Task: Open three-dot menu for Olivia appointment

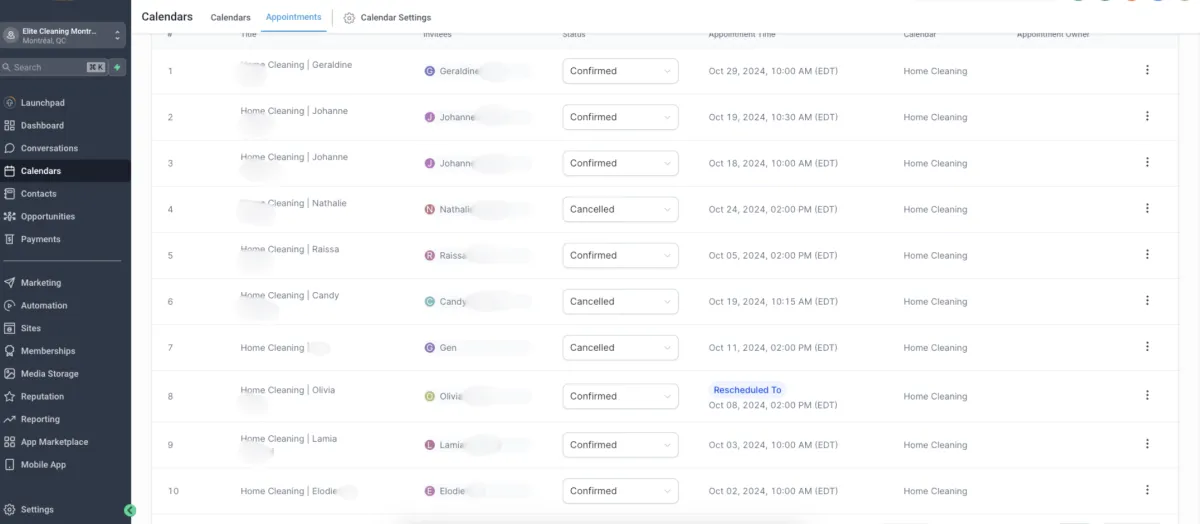Action: click(x=1147, y=396)
